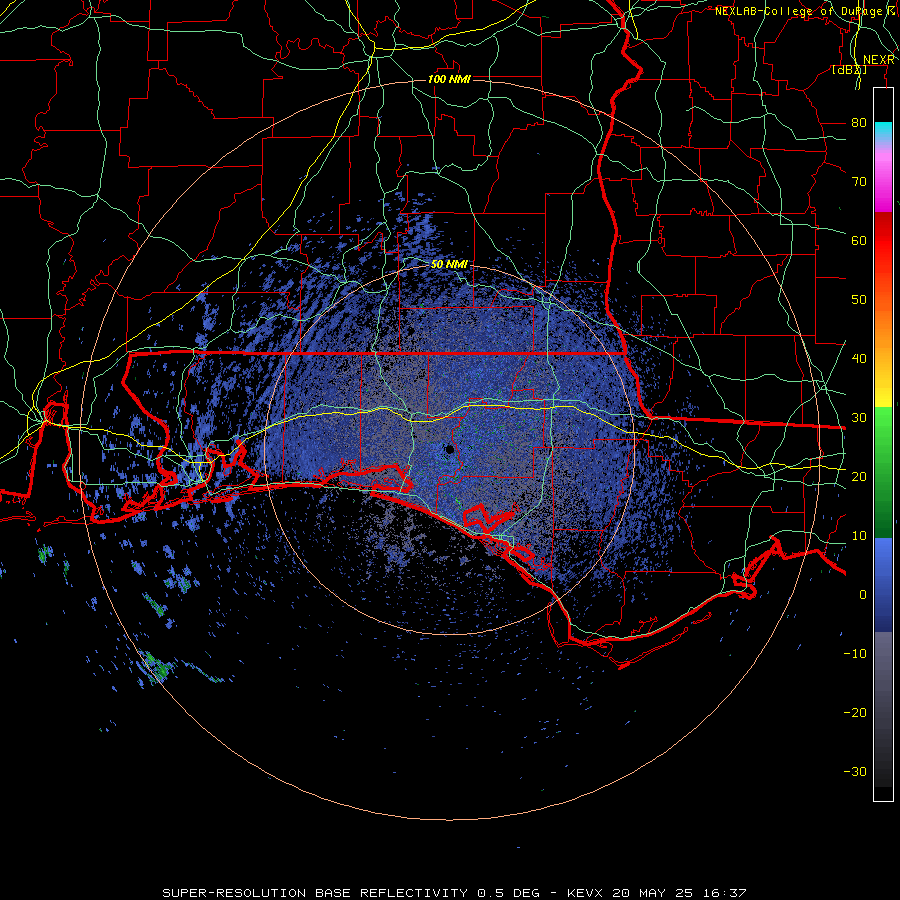Click the [dBZ] units label

[x=849, y=70]
